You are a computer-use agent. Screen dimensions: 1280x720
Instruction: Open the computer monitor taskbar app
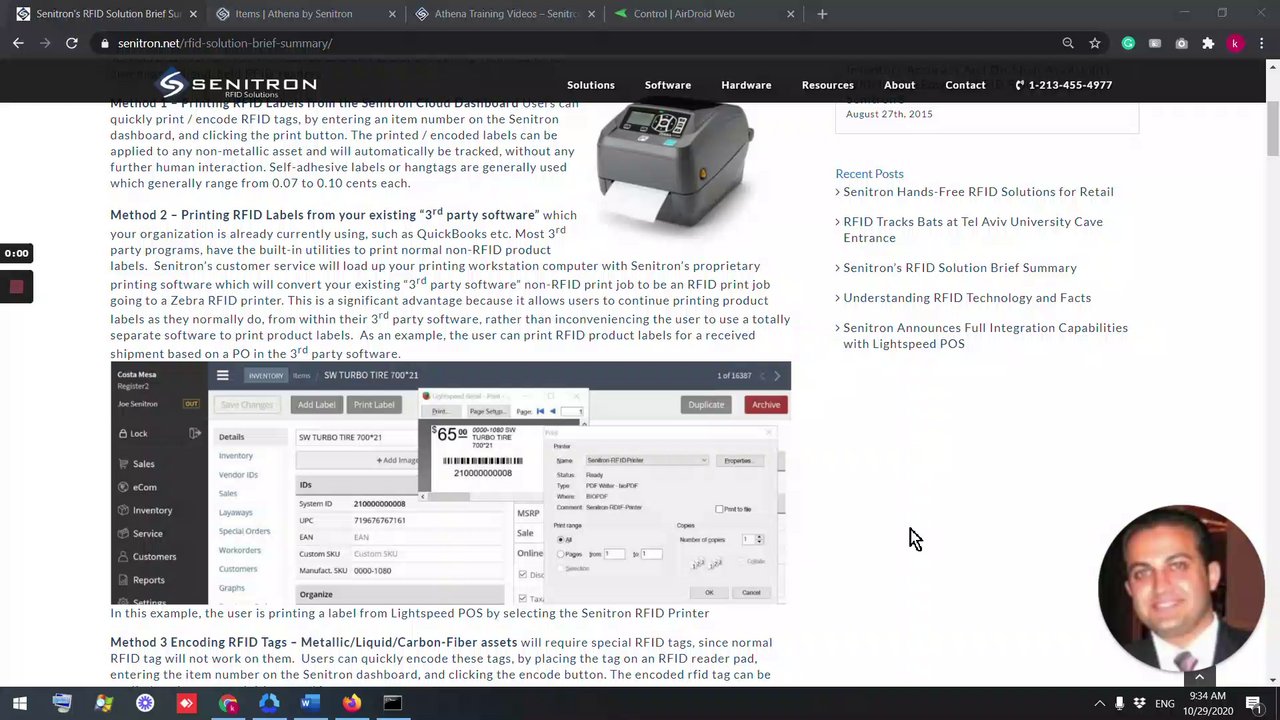[x=62, y=703]
